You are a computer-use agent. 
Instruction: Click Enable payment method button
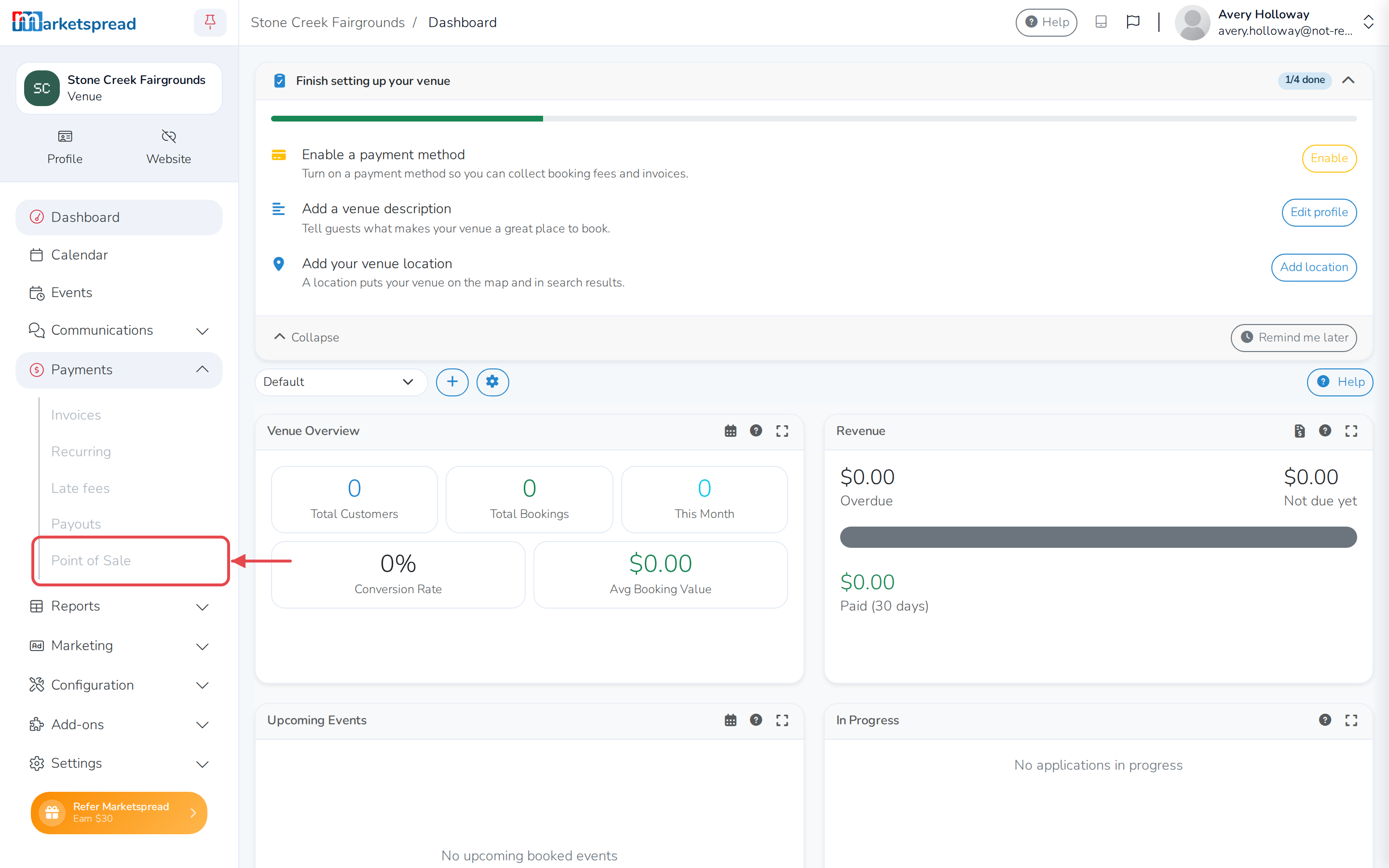(x=1329, y=159)
